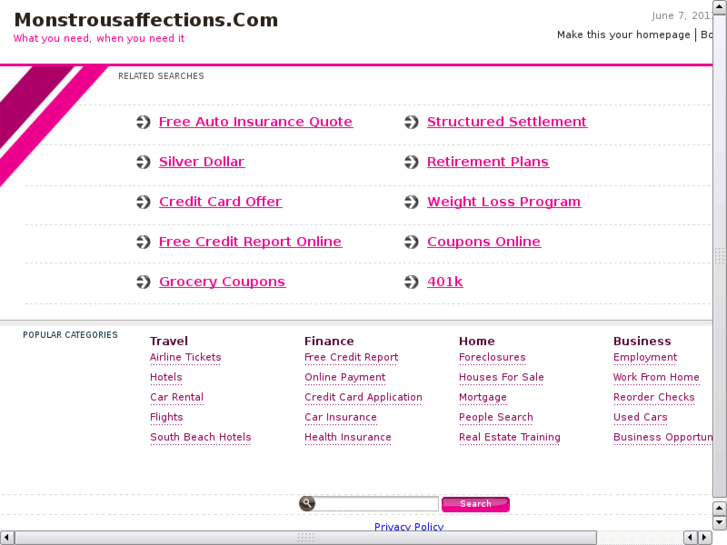Click arrow icon beside Silver Dollar

[144, 162]
